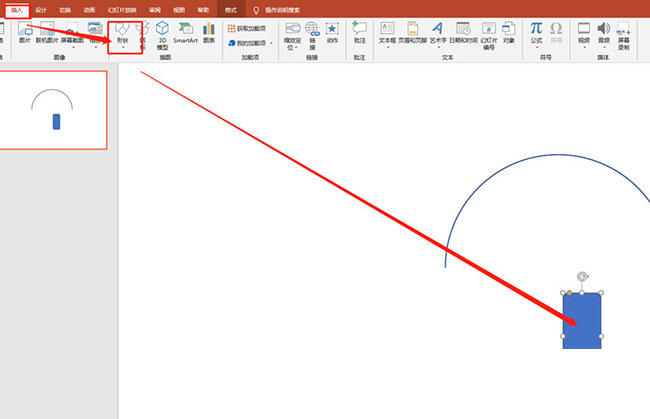Image resolution: width=650 pixels, height=419 pixels.
Task: Insert a 图表 chart
Action: pos(209,33)
